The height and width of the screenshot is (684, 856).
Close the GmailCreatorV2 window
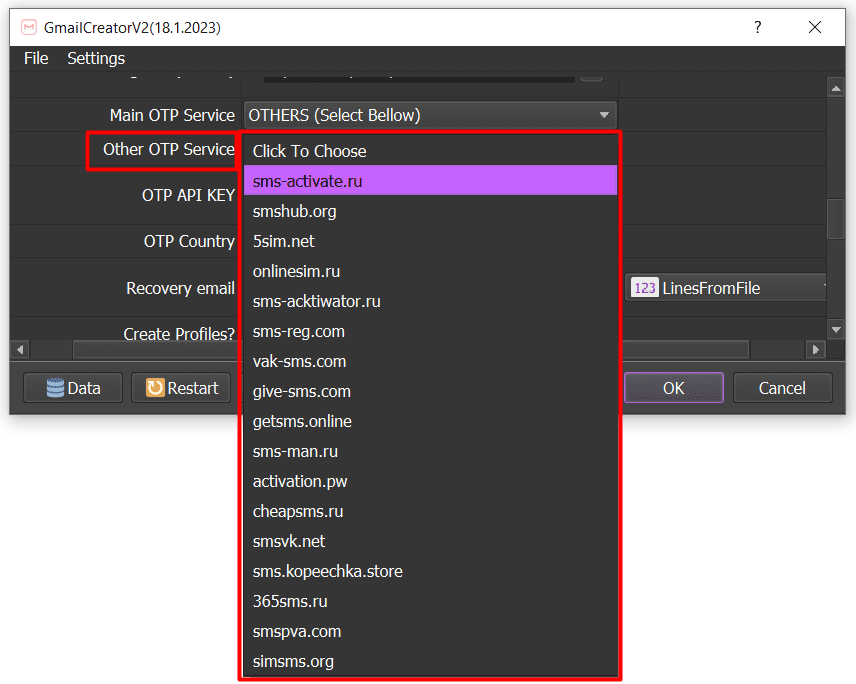coord(815,27)
